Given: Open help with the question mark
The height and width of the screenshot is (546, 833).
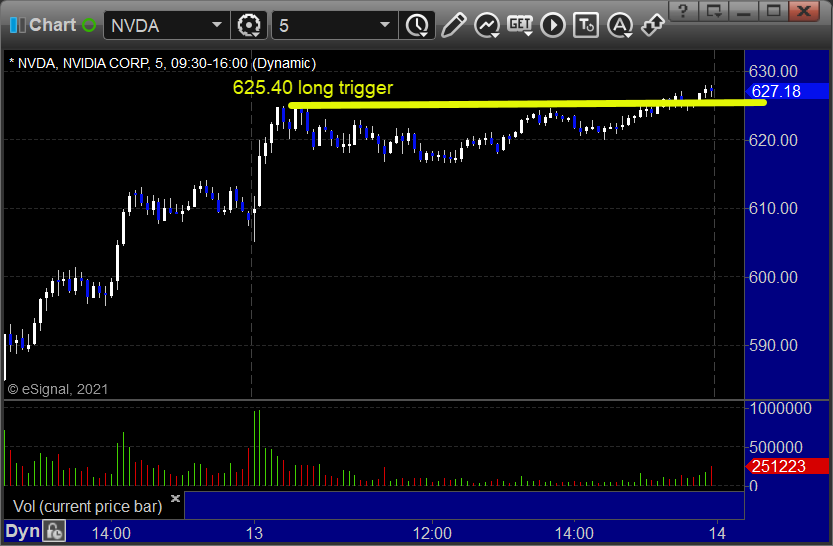Looking at the screenshot, I should point(683,11).
